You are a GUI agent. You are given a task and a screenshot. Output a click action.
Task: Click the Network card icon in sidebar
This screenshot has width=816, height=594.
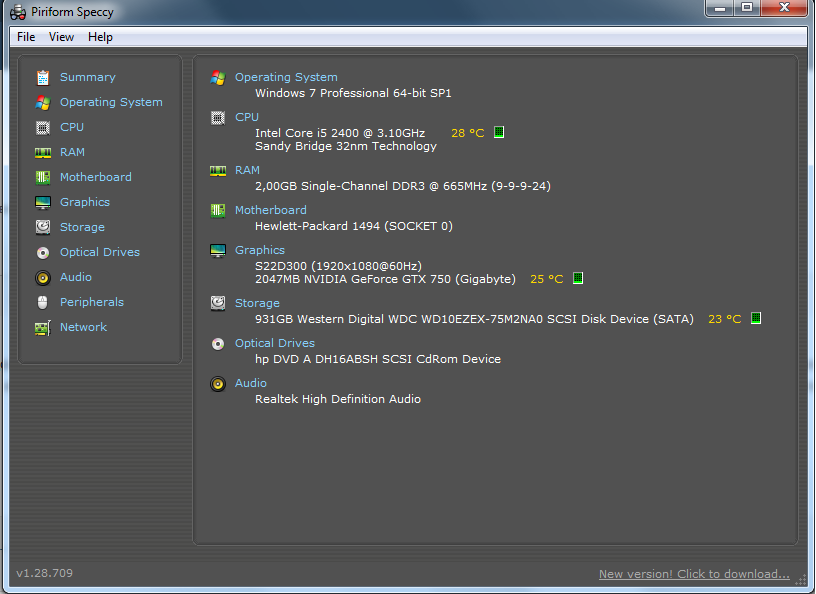(43, 328)
